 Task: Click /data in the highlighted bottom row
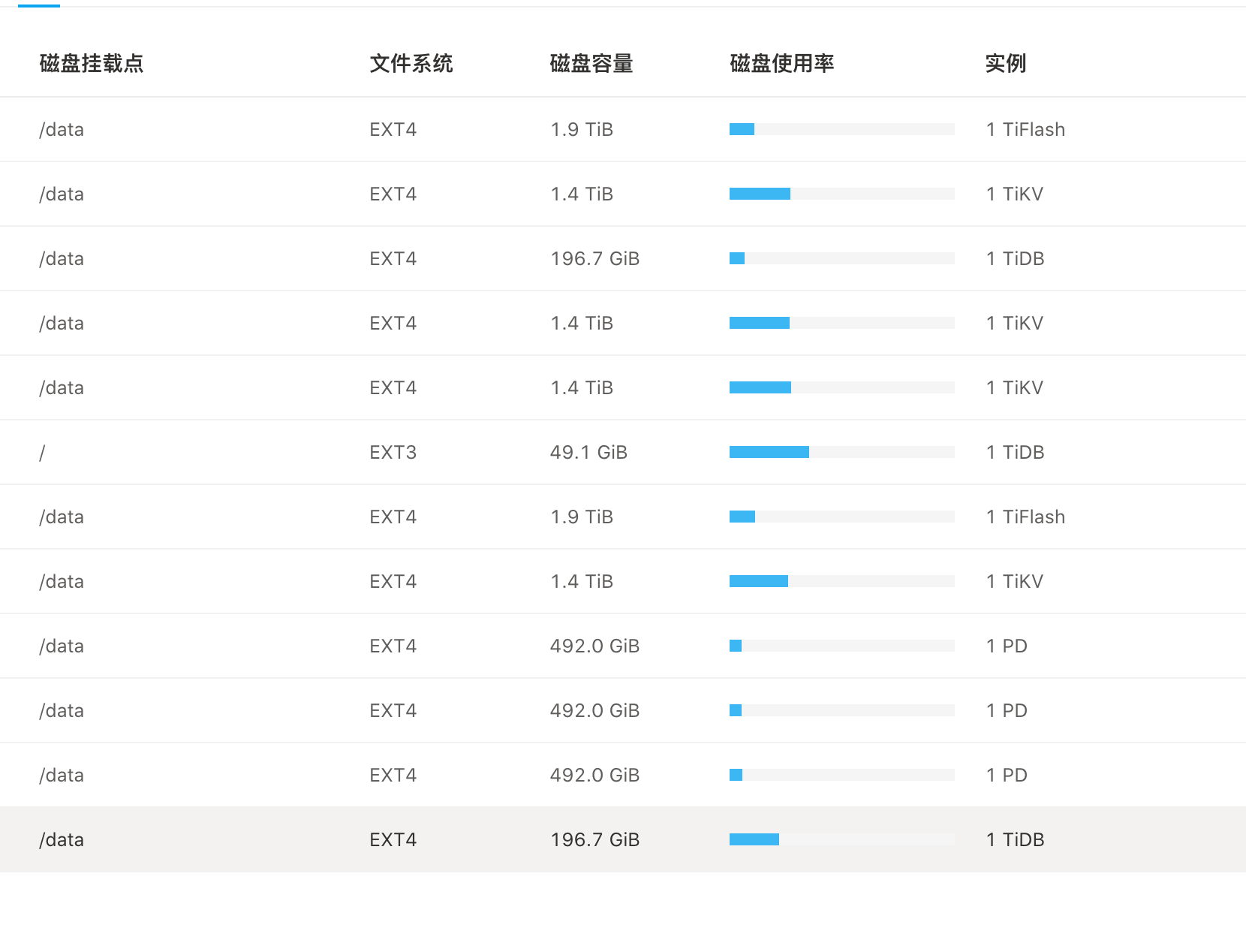tap(62, 840)
